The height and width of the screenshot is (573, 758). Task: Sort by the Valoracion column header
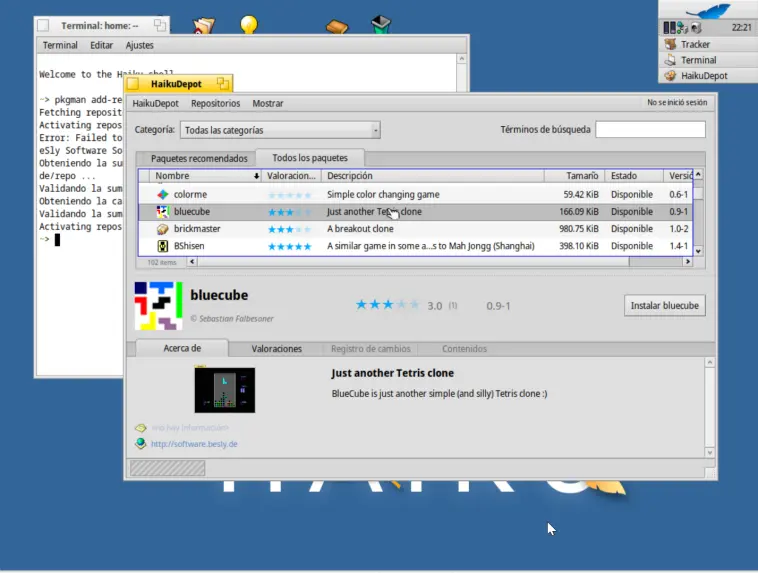[x=292, y=176]
